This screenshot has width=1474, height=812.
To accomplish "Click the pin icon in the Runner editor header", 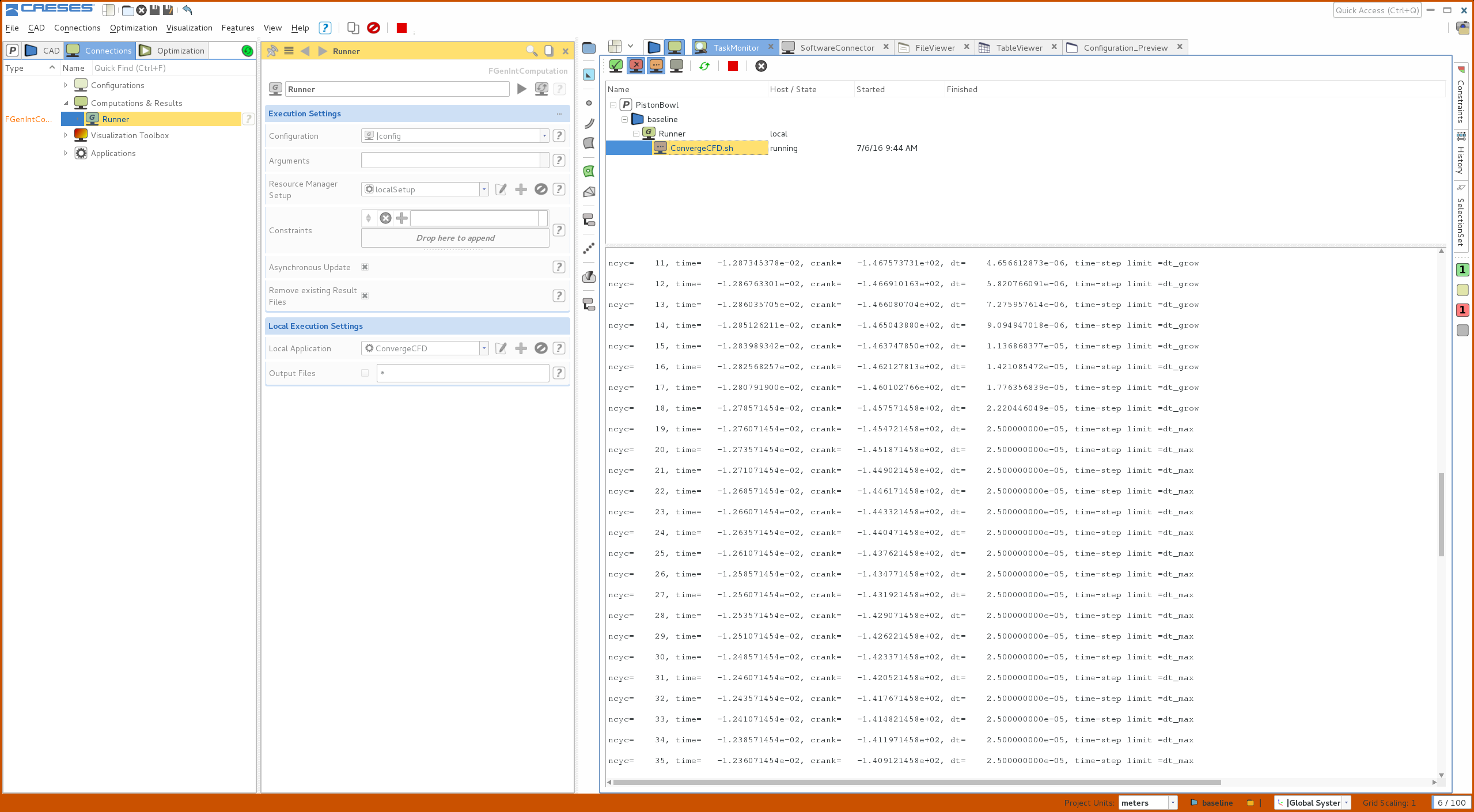I will point(272,51).
